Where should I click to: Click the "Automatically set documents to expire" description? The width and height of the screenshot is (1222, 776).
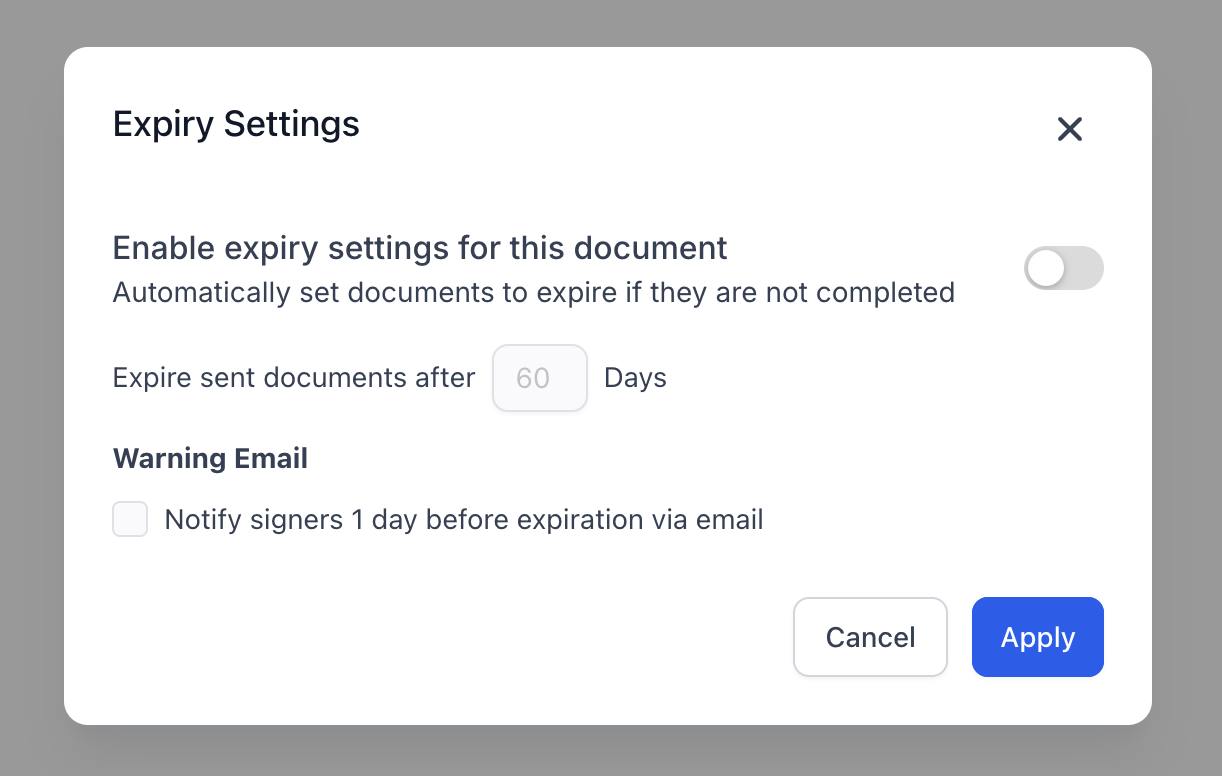click(533, 292)
